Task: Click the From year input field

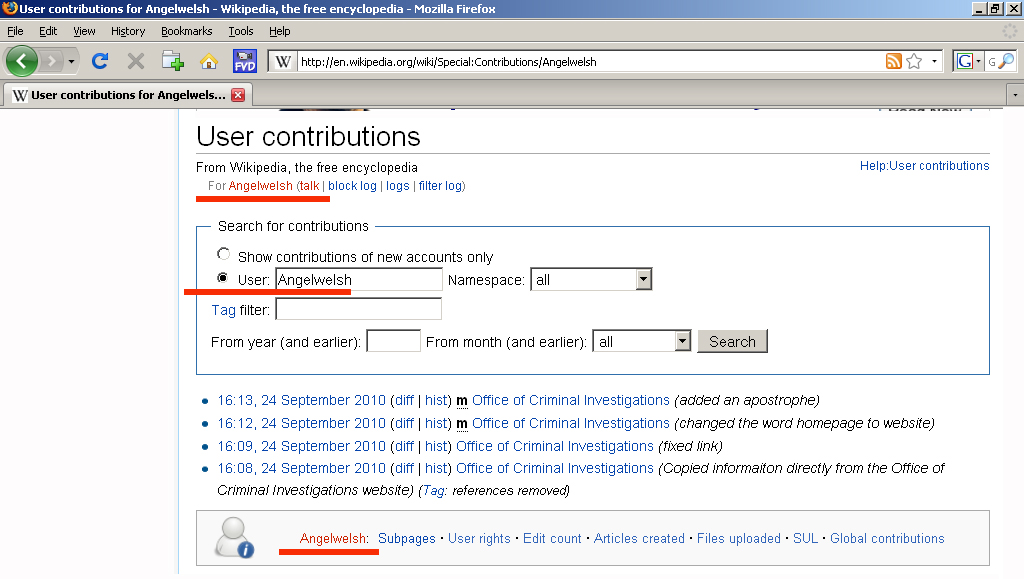Action: tap(393, 341)
